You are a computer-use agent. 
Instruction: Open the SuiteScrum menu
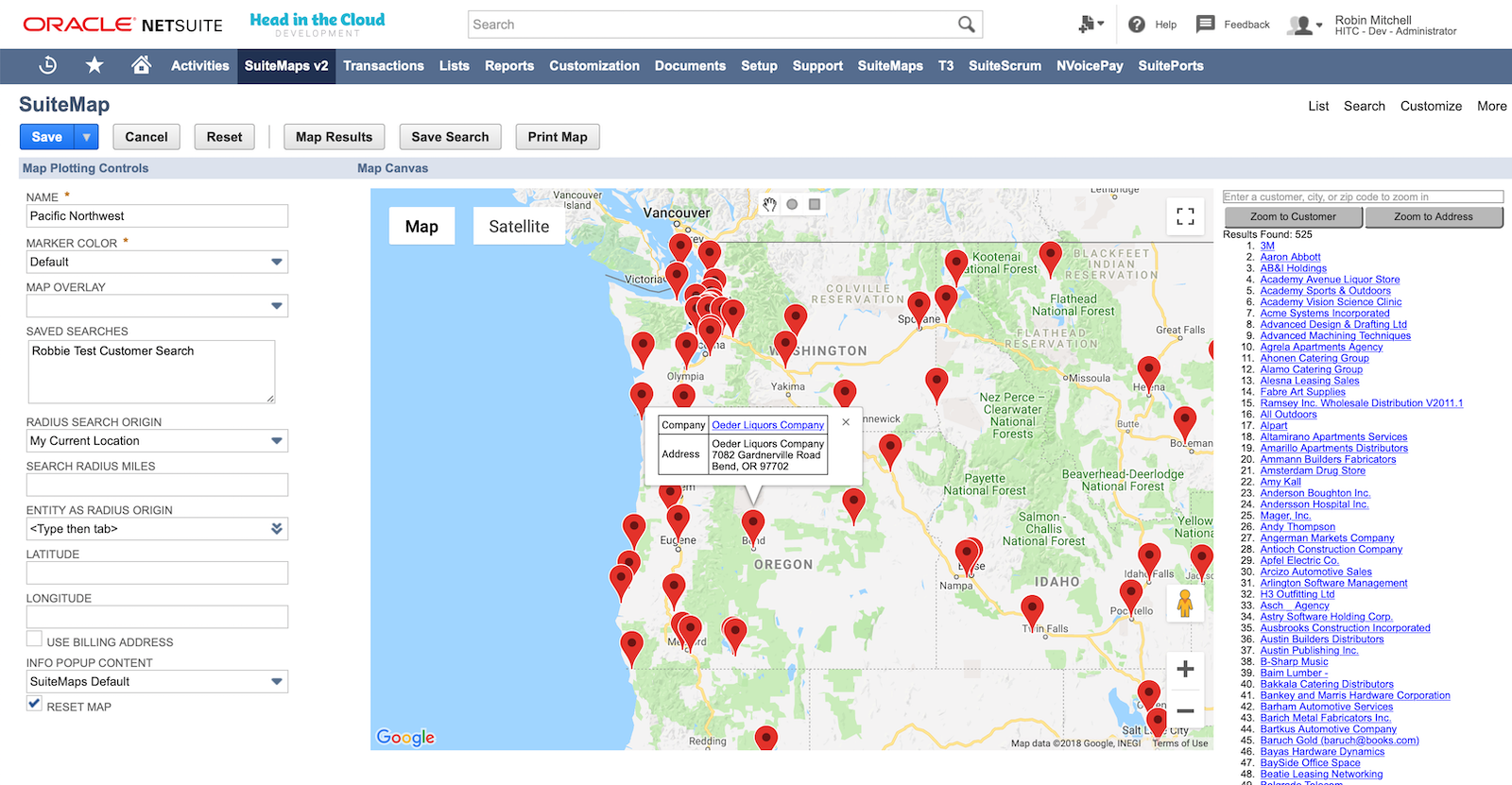tap(1005, 65)
